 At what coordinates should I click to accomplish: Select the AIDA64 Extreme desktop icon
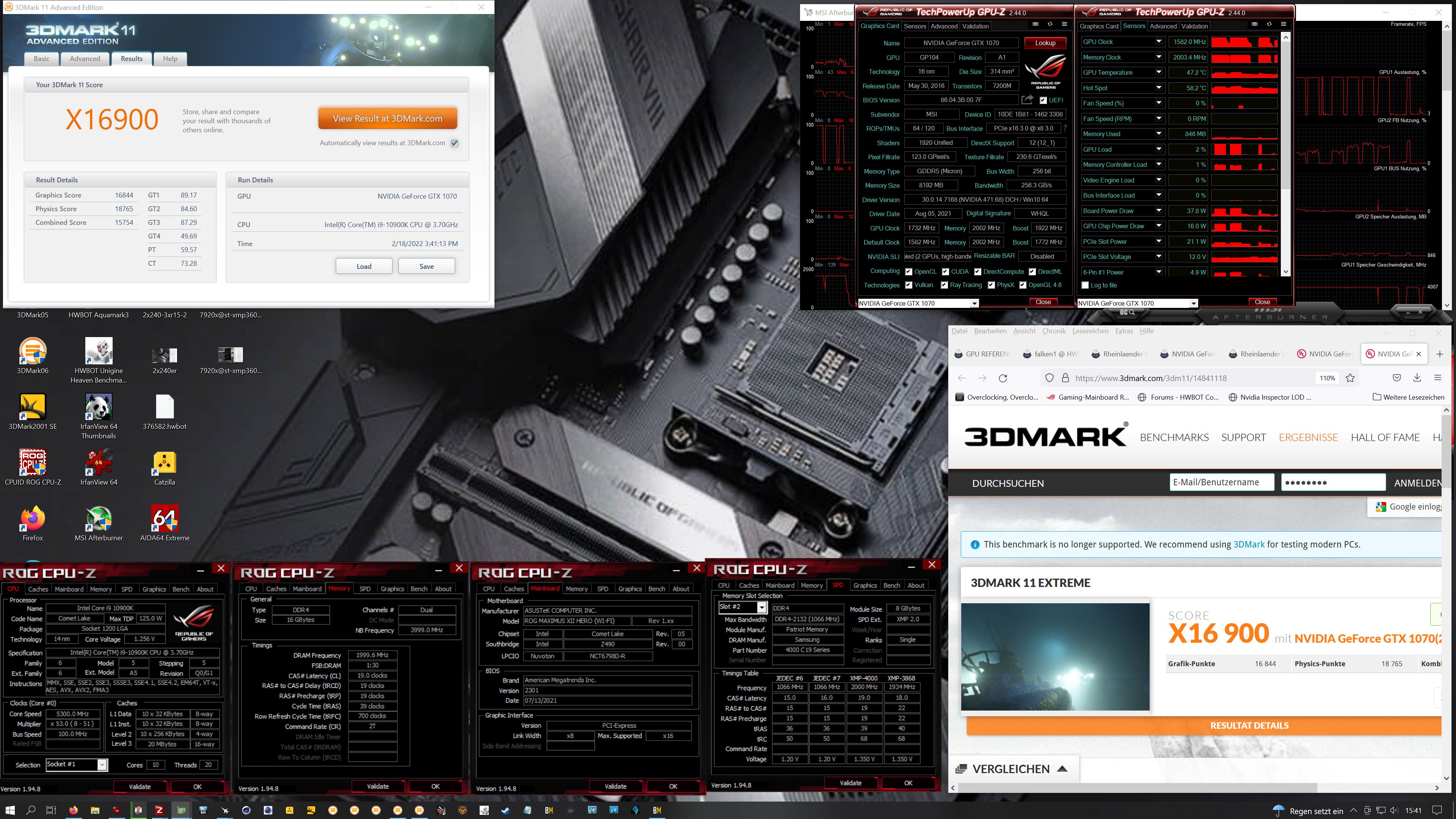click(x=165, y=523)
